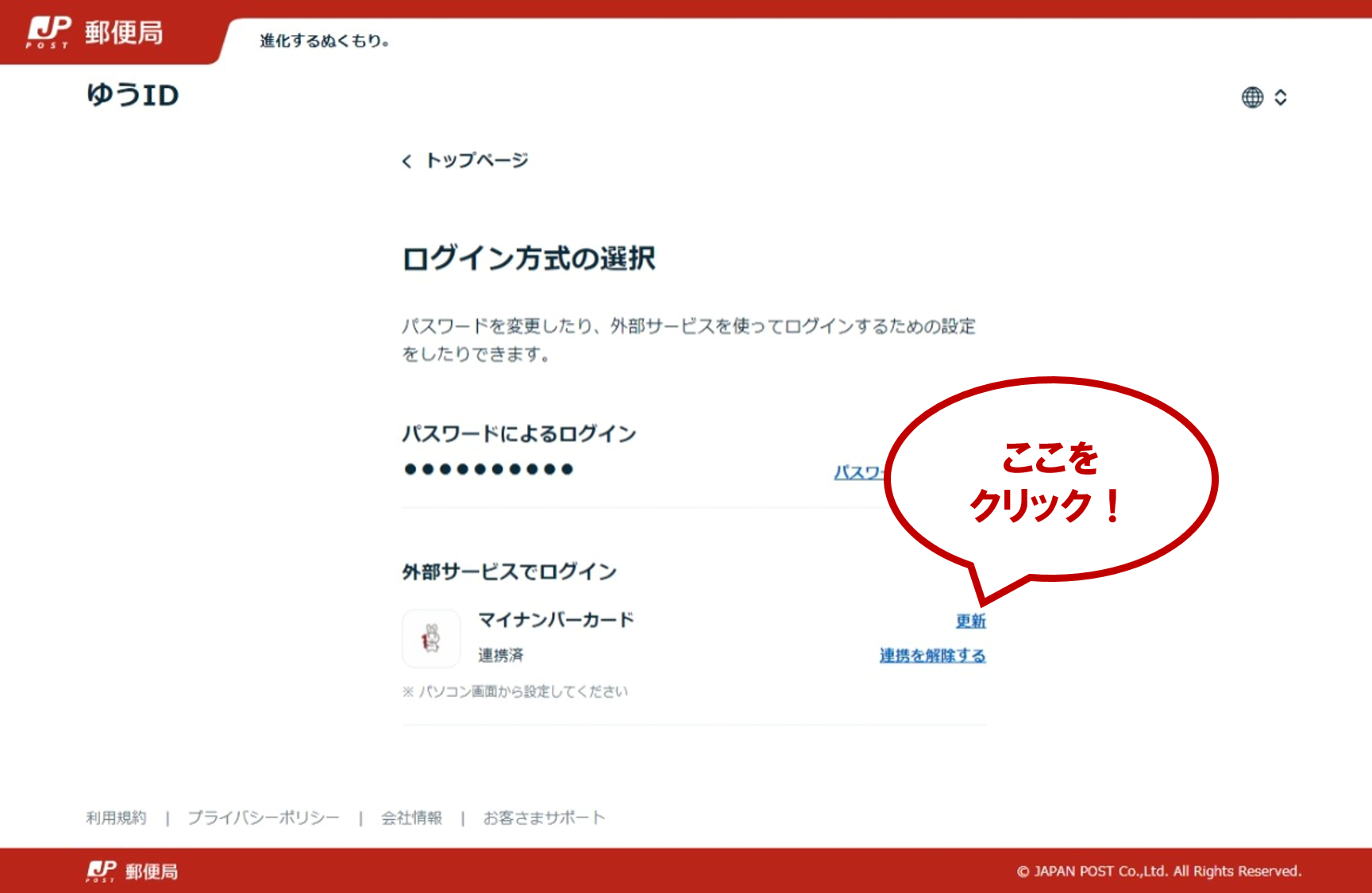The width and height of the screenshot is (1372, 893).
Task: Click the 外部サービスでログイン heading
Action: 509,572
